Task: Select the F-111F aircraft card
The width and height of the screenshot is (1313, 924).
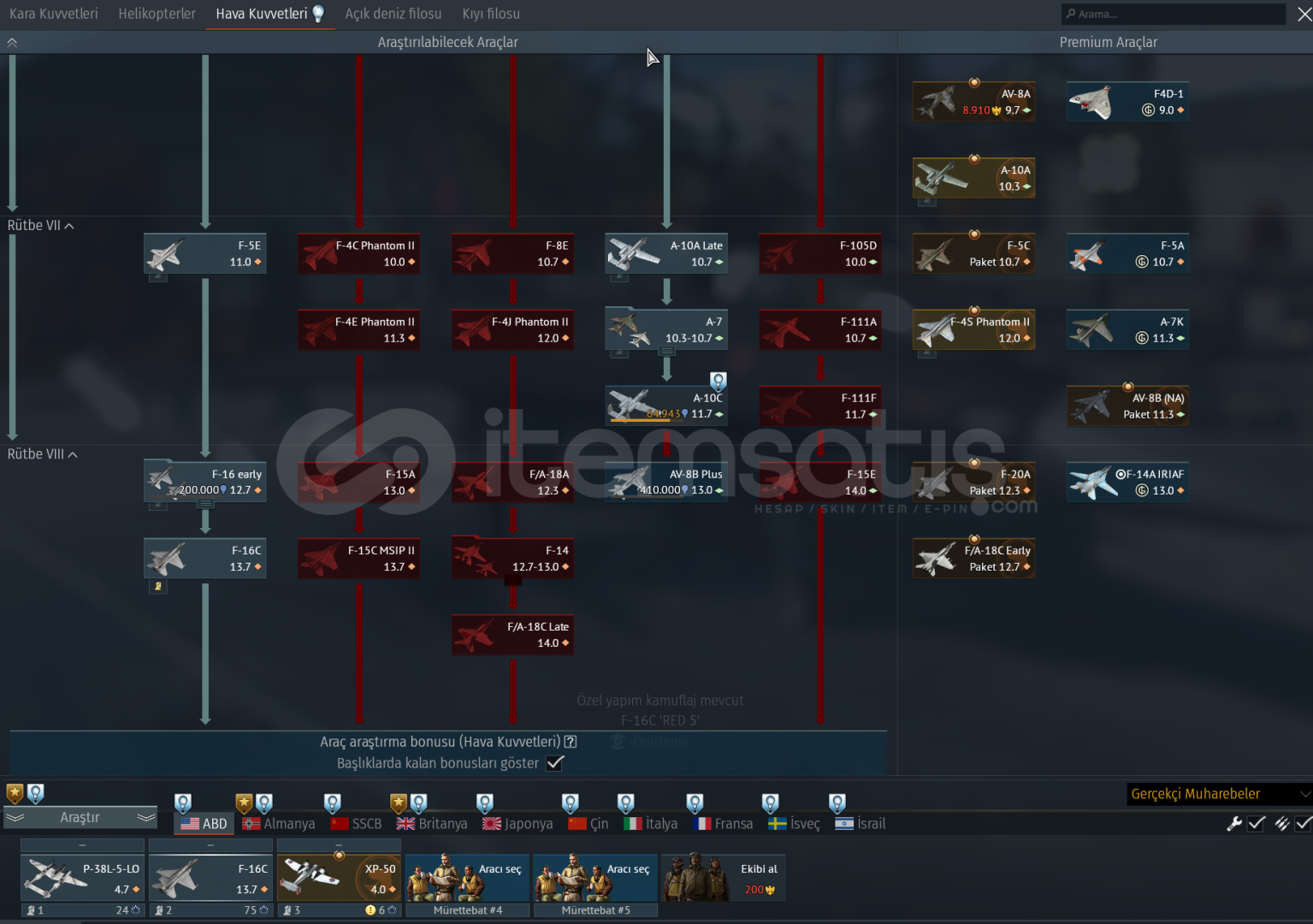Action: pyautogui.click(x=820, y=406)
